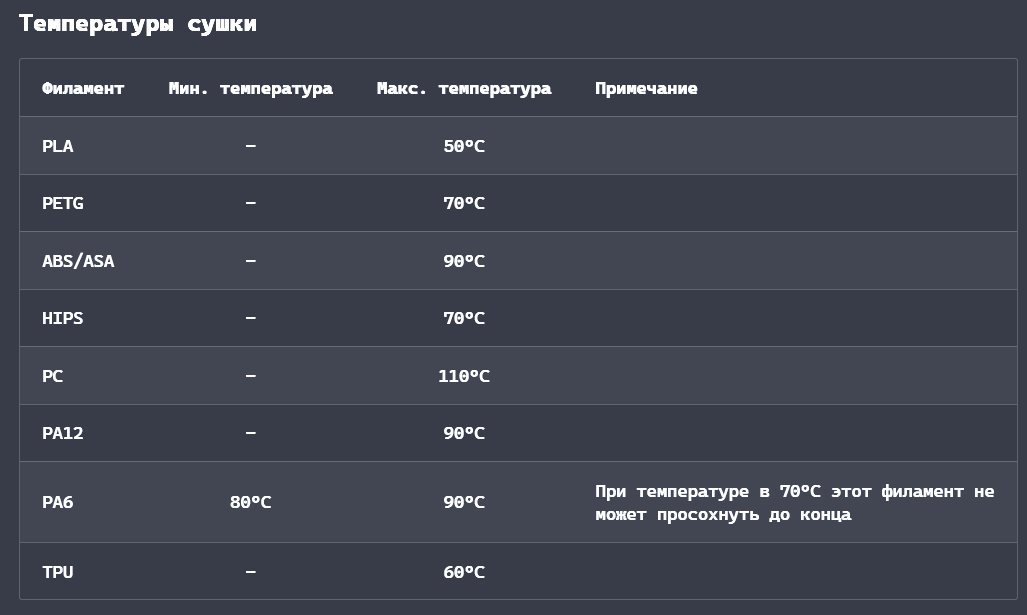Select the PA12 filament cell
1027x615 pixels.
click(x=63, y=433)
